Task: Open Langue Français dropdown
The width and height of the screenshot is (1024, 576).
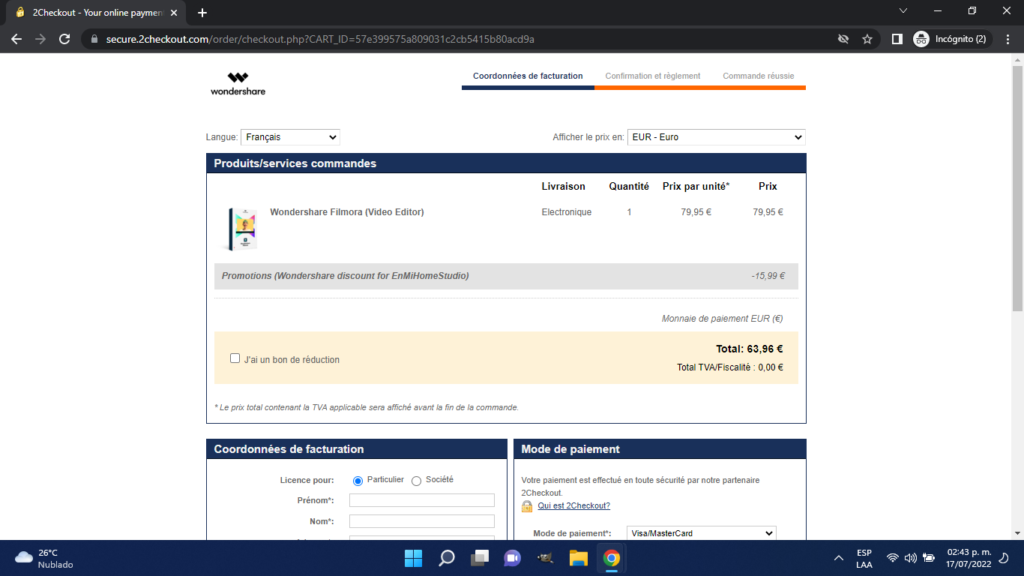Action: 290,137
